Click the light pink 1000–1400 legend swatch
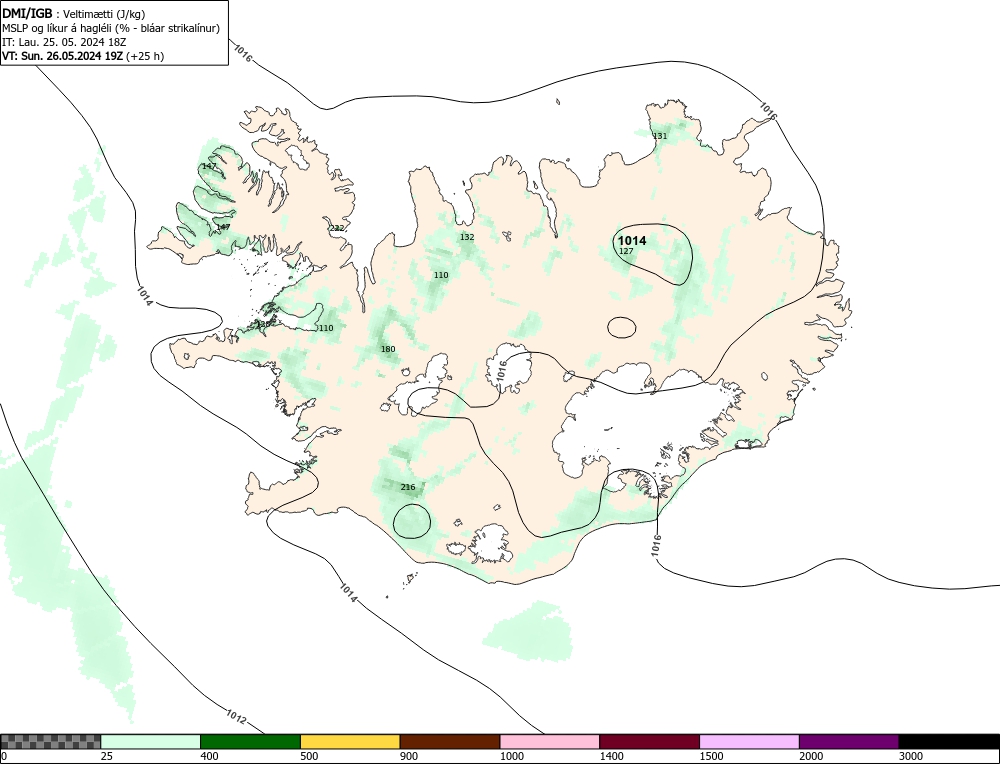Viewport: 1000px width, 764px height. pos(550,742)
